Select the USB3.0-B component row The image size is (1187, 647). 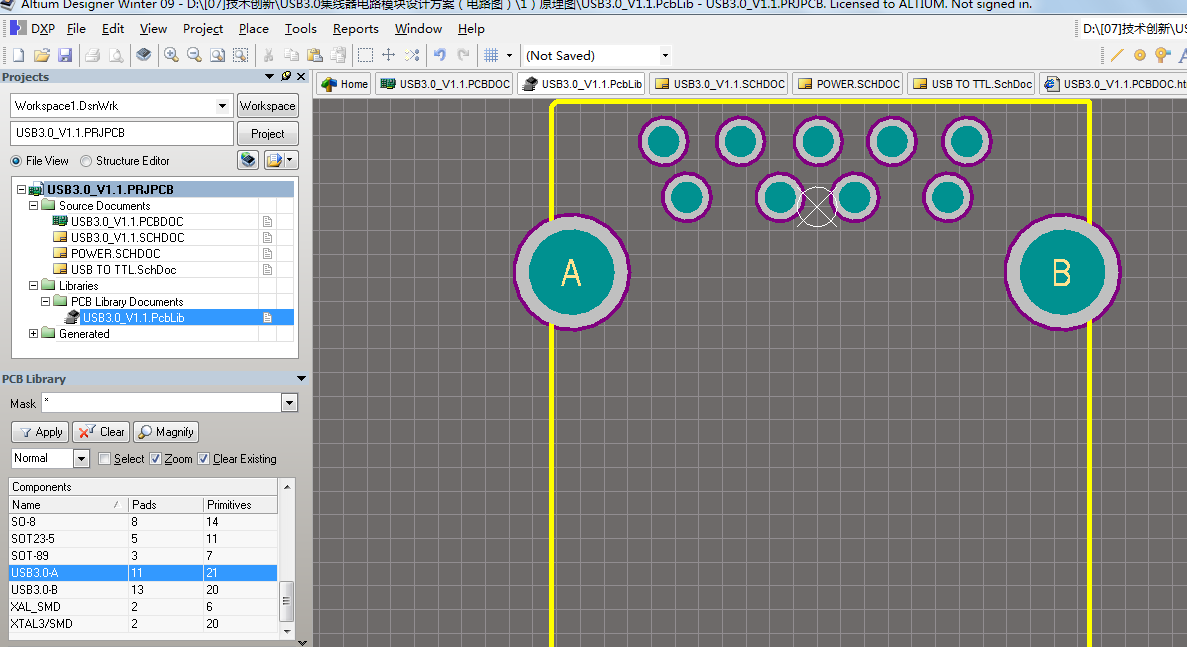[143, 589]
